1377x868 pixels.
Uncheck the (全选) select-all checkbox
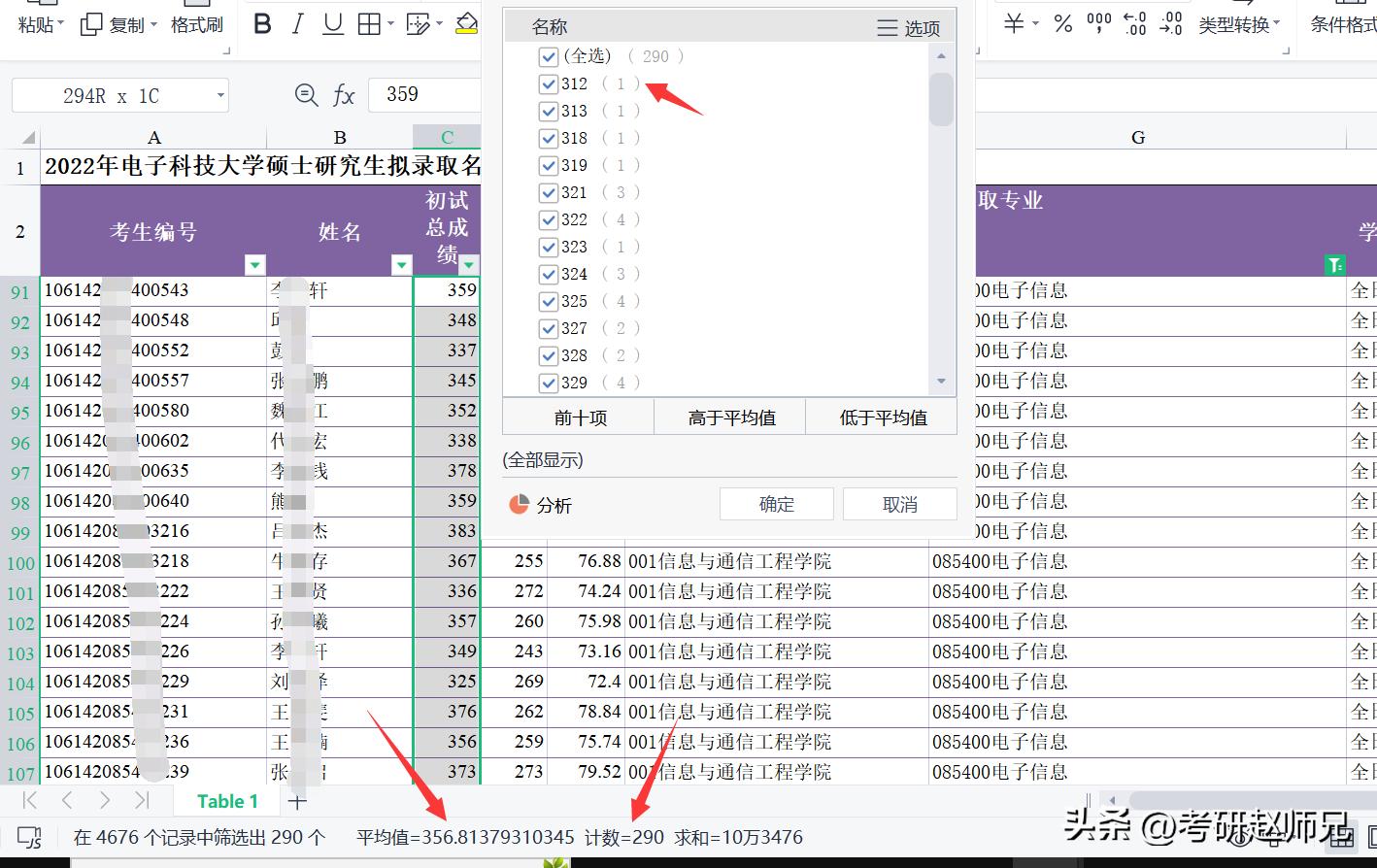point(549,56)
